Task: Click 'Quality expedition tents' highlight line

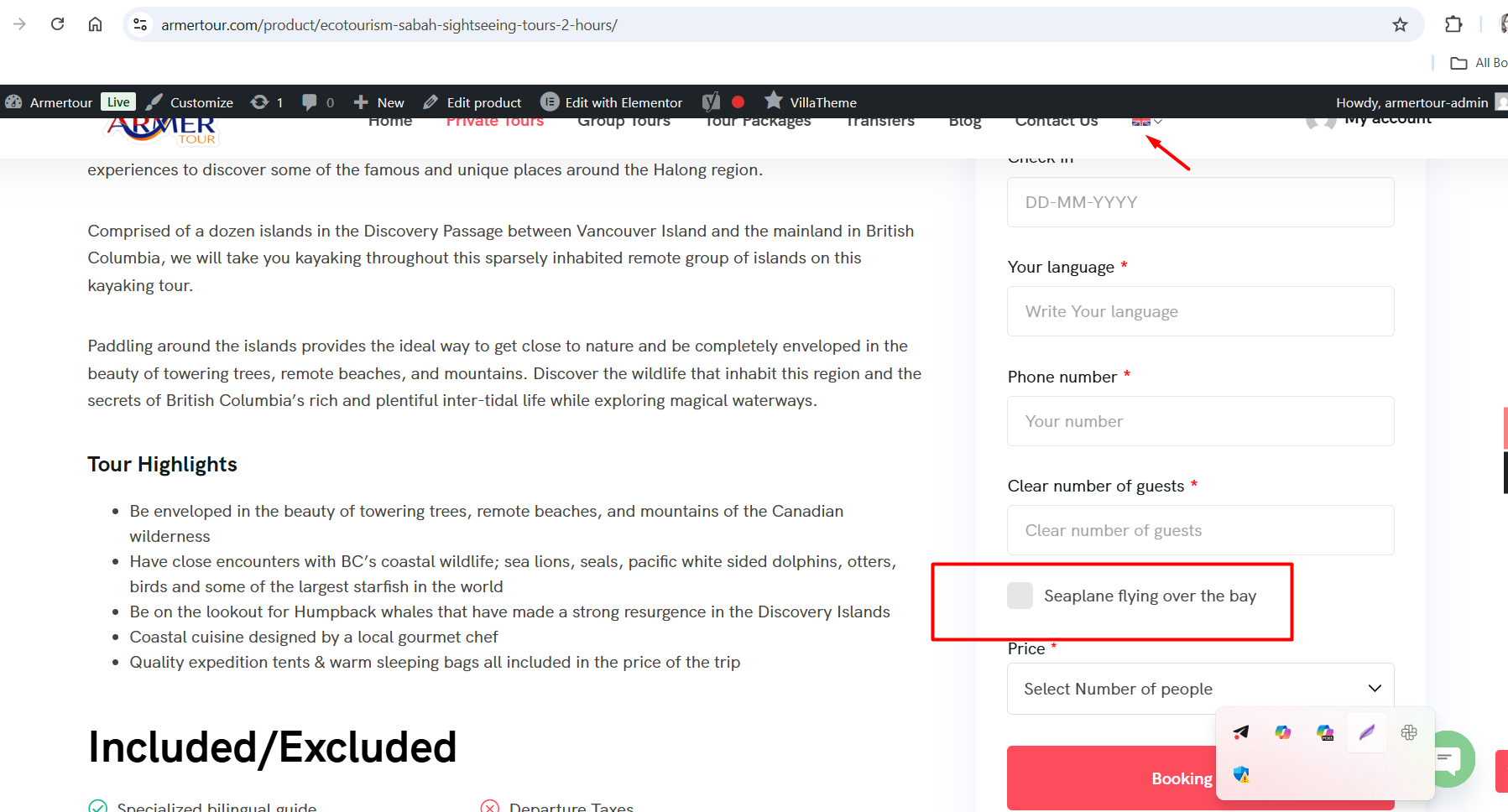Action: [435, 662]
